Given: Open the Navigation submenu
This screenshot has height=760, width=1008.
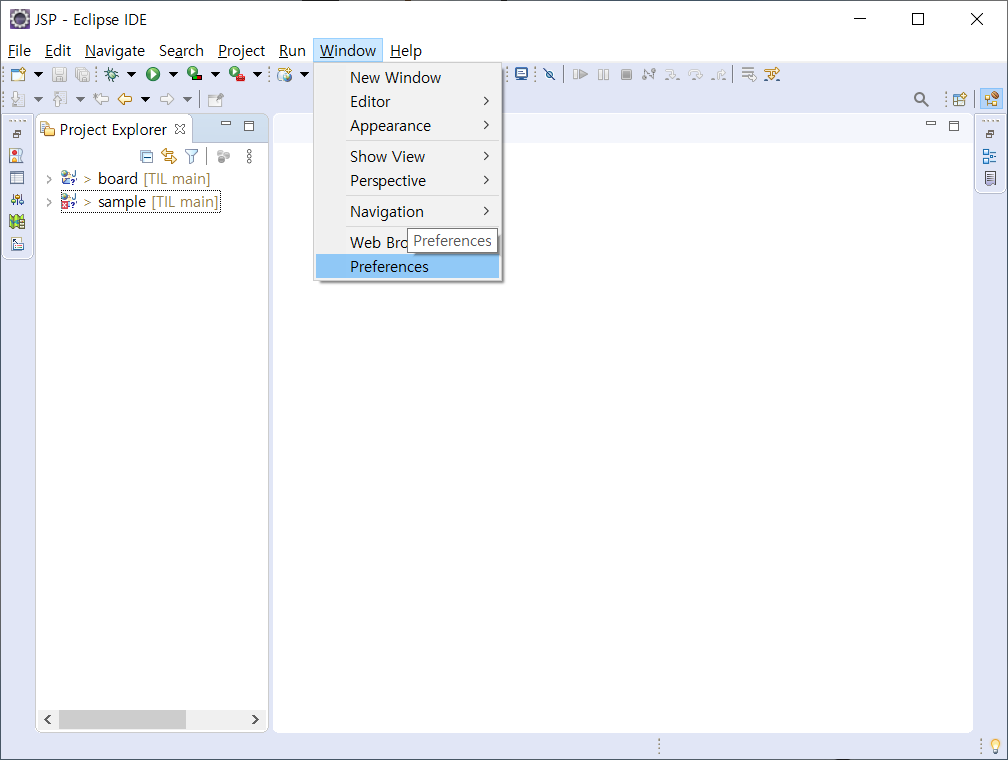Looking at the screenshot, I should point(408,212).
